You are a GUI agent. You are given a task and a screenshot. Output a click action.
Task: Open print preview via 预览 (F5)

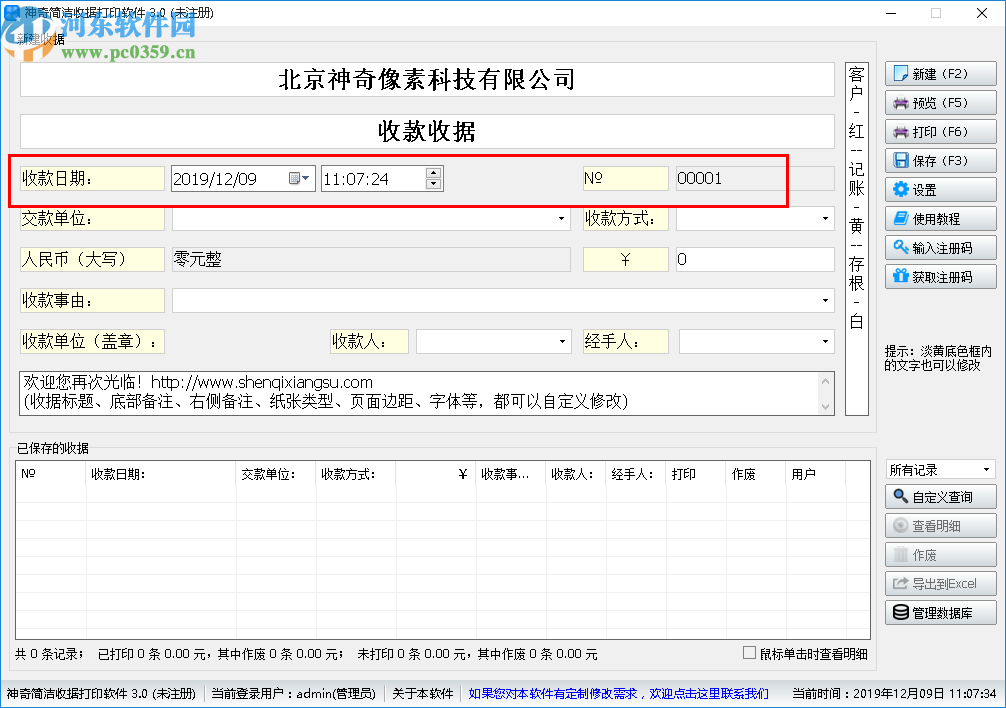point(938,102)
